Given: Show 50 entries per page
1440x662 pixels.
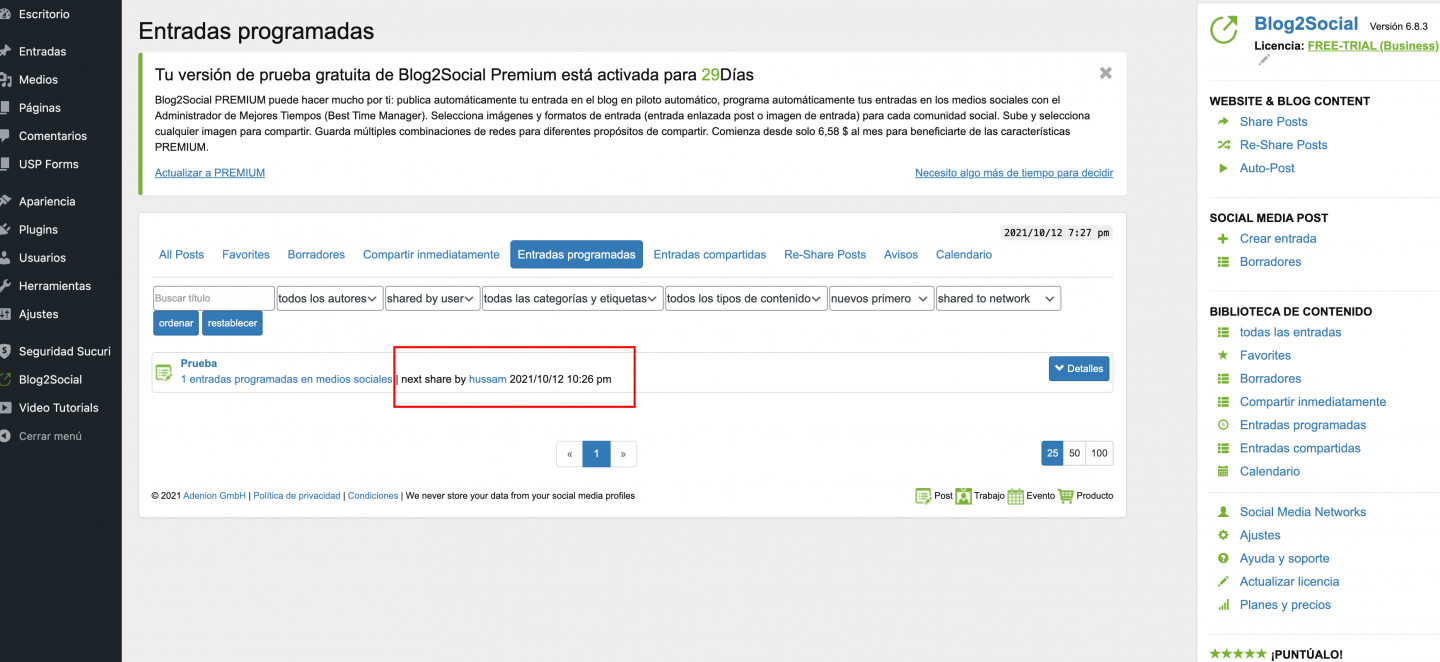Looking at the screenshot, I should coord(1075,453).
